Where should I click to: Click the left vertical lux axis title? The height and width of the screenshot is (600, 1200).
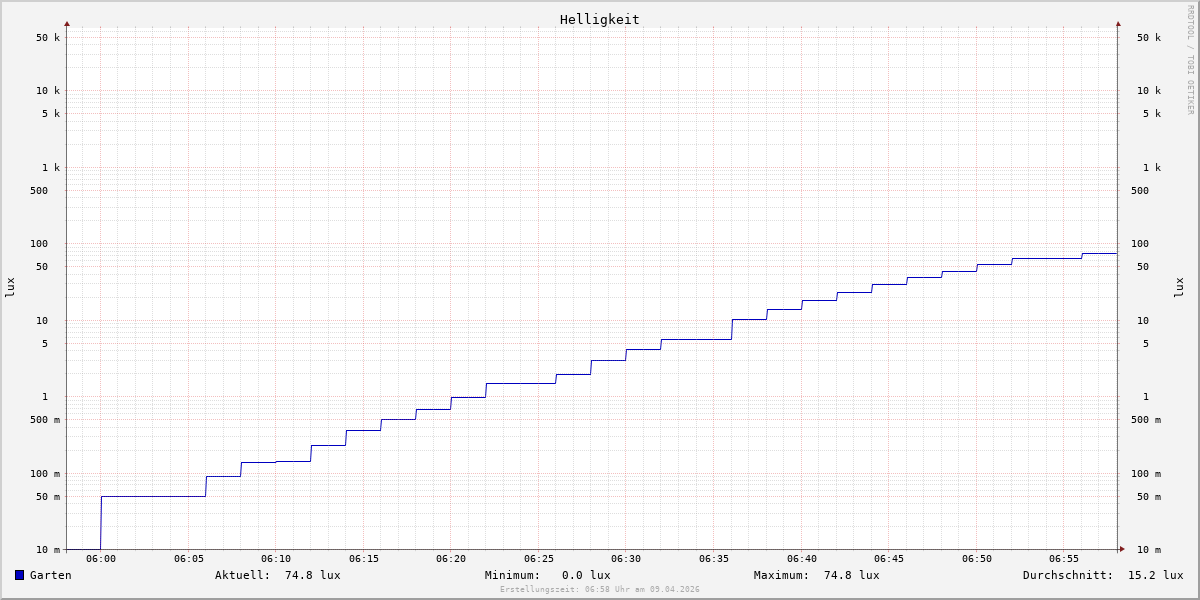[x=10, y=287]
